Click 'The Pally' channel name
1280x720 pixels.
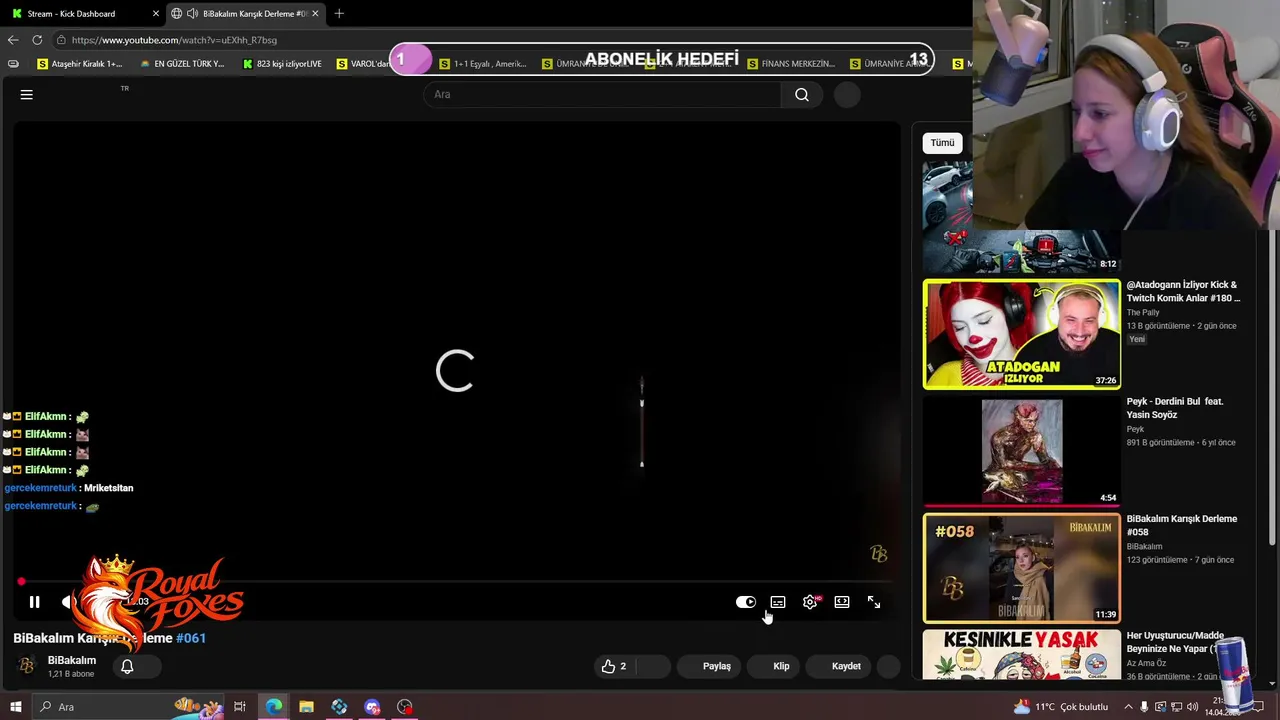tap(1143, 313)
